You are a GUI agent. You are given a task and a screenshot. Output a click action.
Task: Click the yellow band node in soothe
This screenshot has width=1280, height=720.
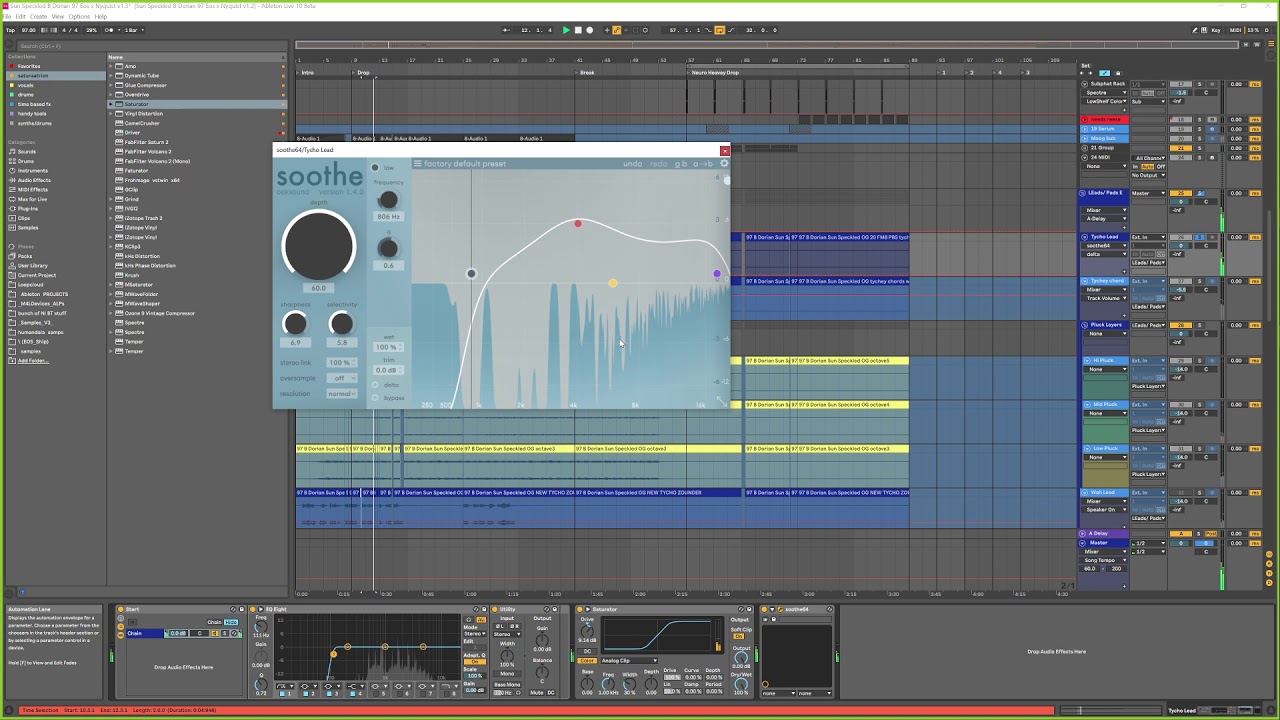[x=613, y=283]
